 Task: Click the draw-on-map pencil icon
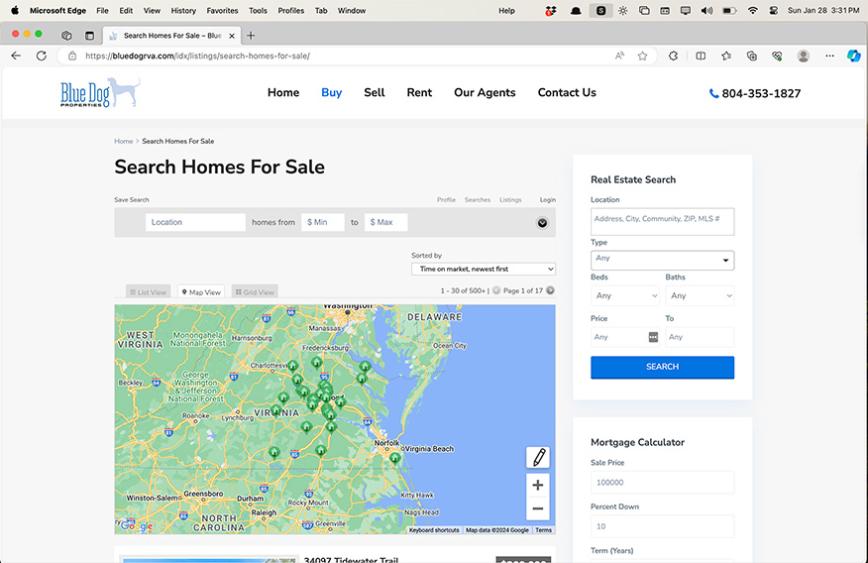coord(538,457)
